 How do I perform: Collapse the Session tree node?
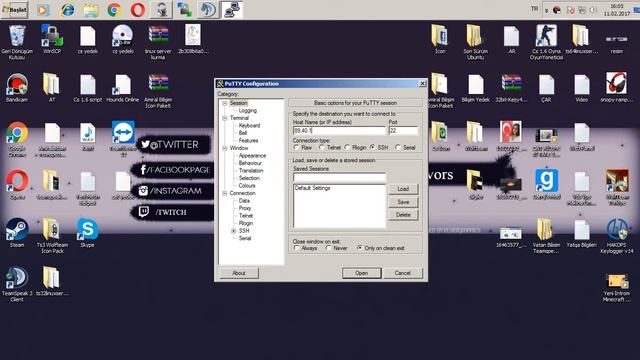tap(224, 103)
